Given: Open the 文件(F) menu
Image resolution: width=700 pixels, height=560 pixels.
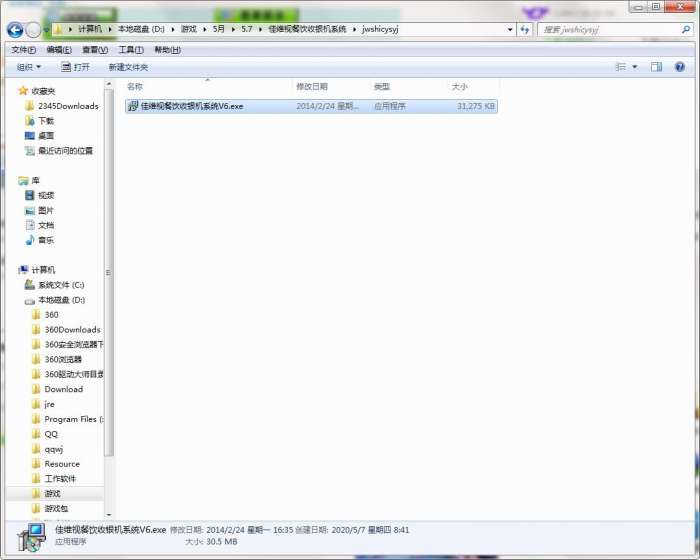Looking at the screenshot, I should 24,50.
